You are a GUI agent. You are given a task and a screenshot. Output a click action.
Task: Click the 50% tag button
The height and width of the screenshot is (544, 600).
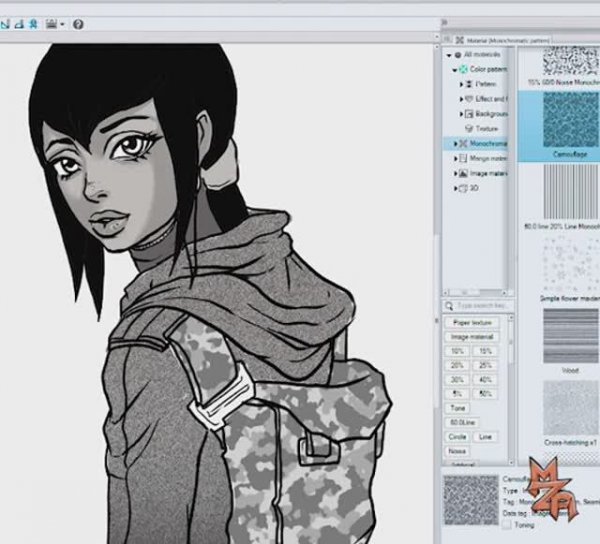click(485, 394)
